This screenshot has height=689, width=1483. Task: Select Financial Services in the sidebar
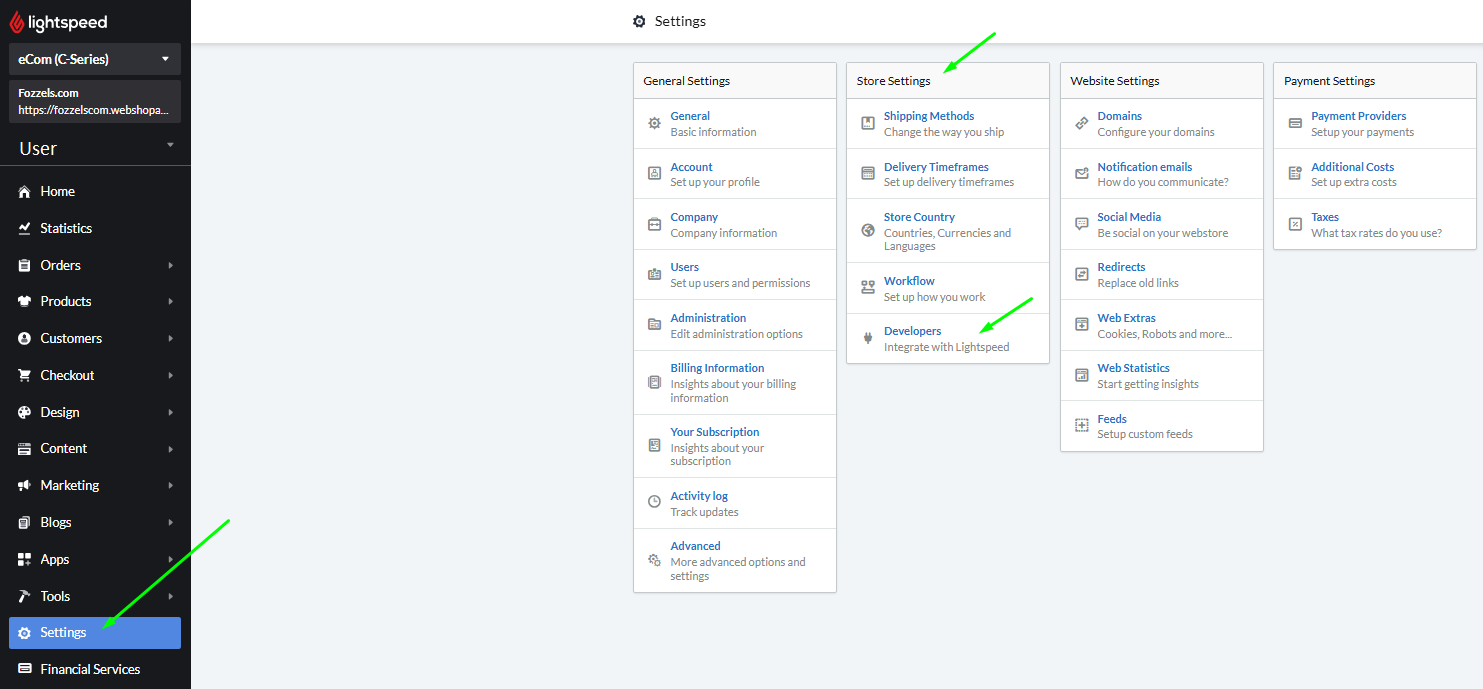(90, 669)
